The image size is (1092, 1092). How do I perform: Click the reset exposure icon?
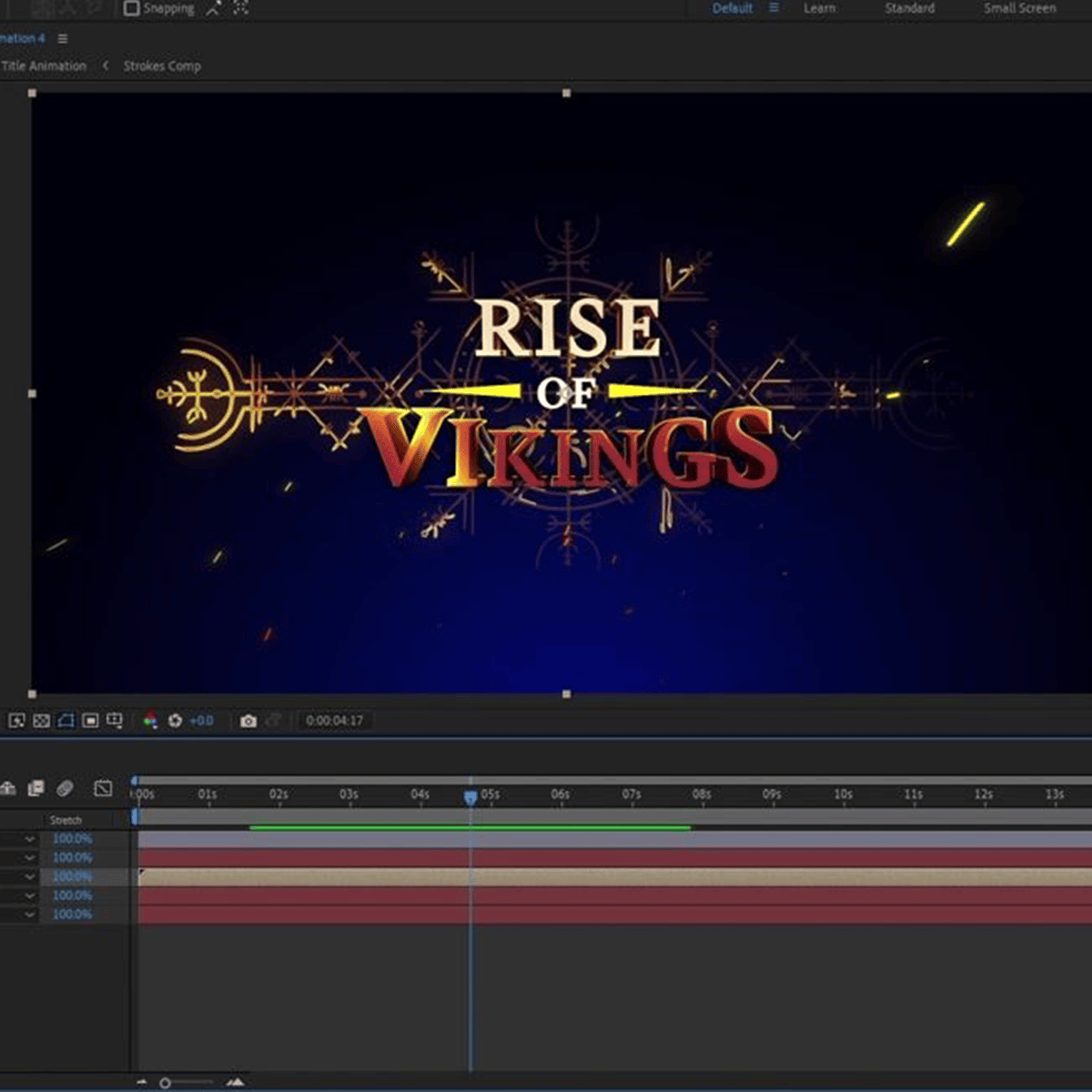point(175,721)
